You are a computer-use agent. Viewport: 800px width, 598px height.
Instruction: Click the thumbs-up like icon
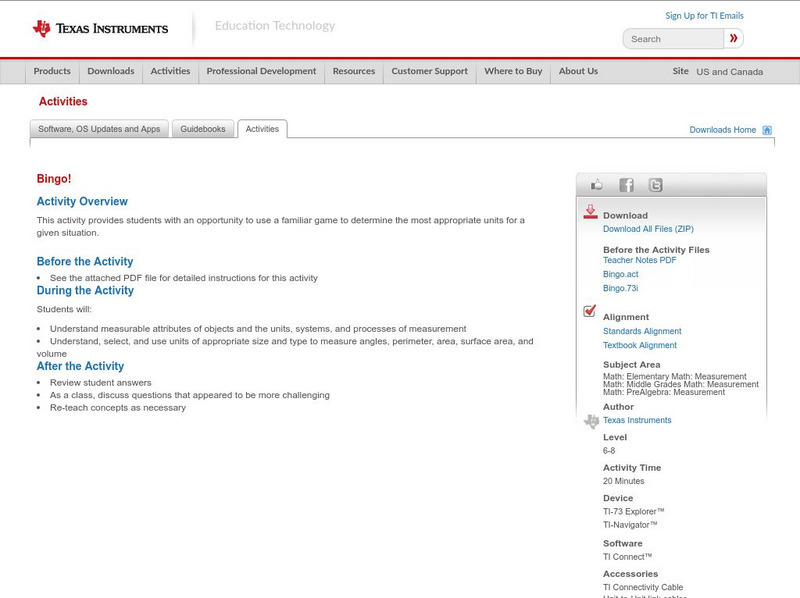click(596, 185)
